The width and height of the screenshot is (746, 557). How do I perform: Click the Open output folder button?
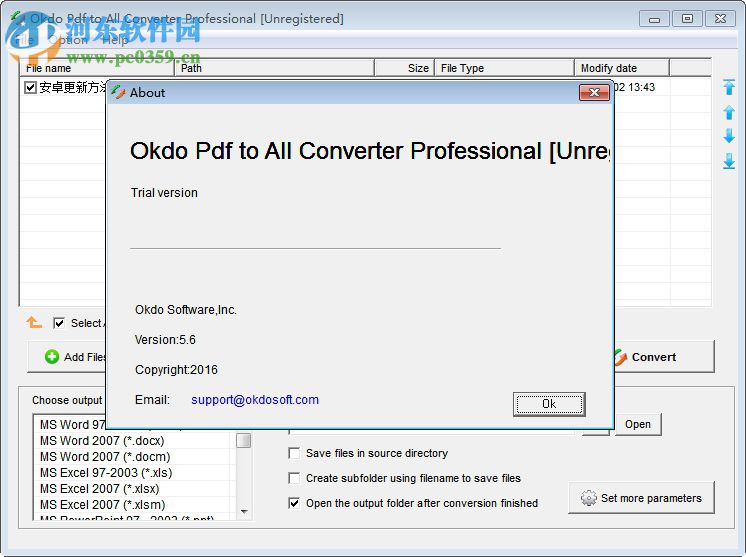coord(638,424)
